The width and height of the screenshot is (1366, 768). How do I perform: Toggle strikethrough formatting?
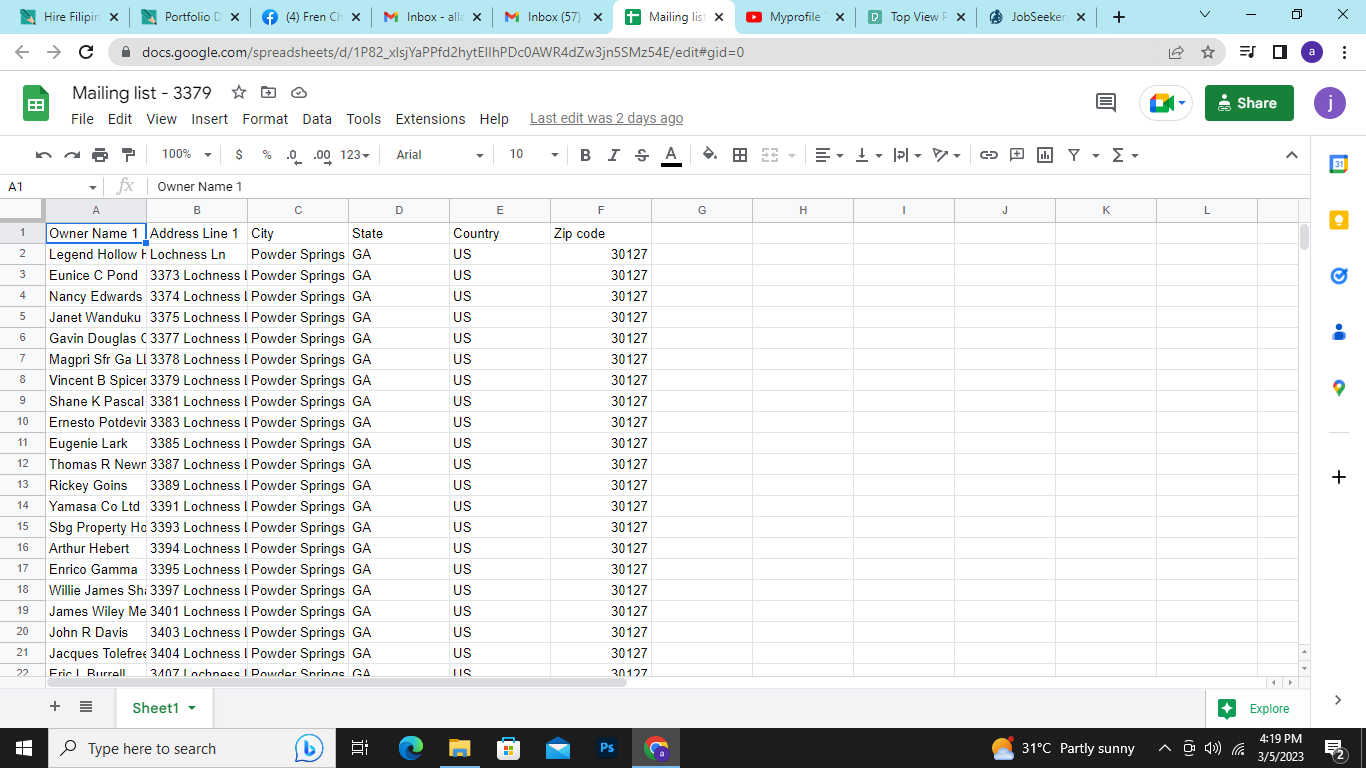pyautogui.click(x=642, y=155)
